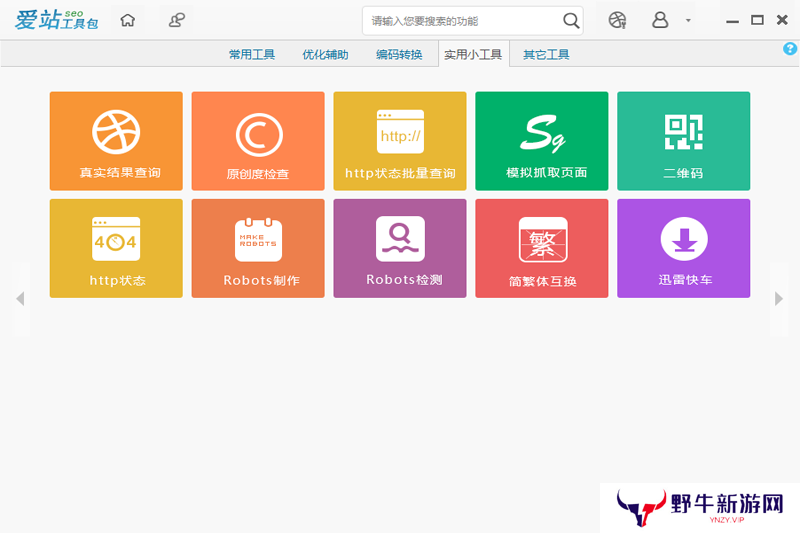The width and height of the screenshot is (800, 533).
Task: Click the user account icon
Action: click(660, 20)
